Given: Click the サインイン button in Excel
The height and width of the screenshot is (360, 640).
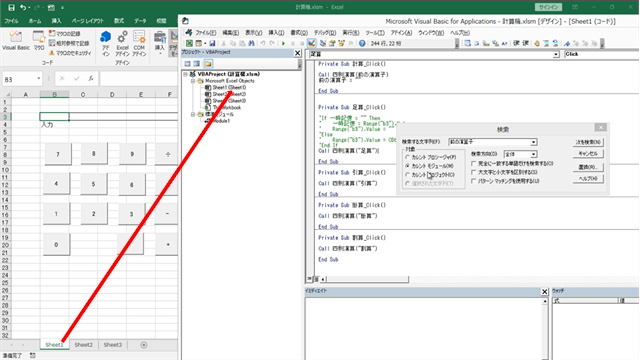Looking at the screenshot, I should (x=548, y=7).
